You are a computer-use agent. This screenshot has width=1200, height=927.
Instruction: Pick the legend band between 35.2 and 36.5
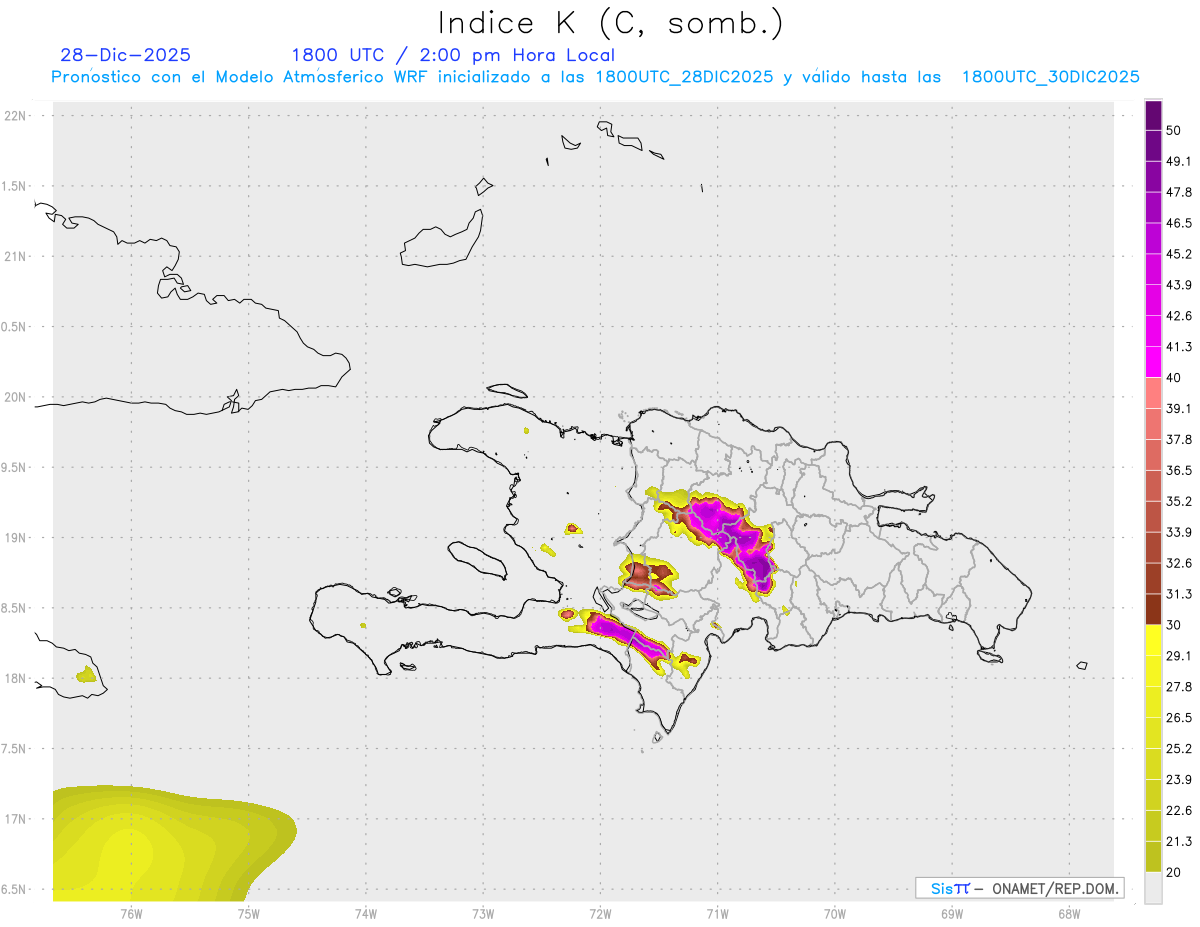1154,486
